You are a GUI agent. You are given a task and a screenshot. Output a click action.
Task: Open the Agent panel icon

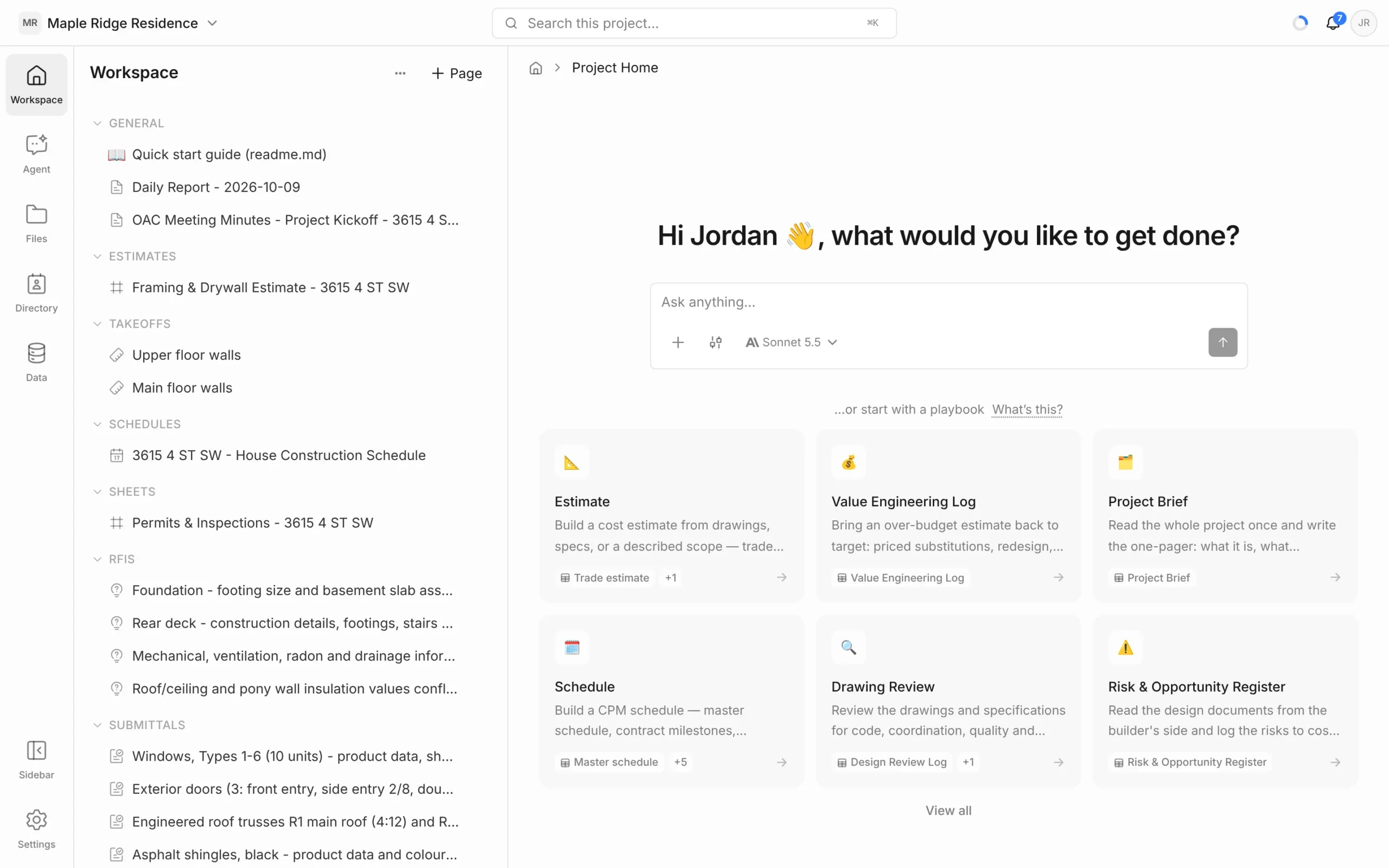pyautogui.click(x=36, y=145)
